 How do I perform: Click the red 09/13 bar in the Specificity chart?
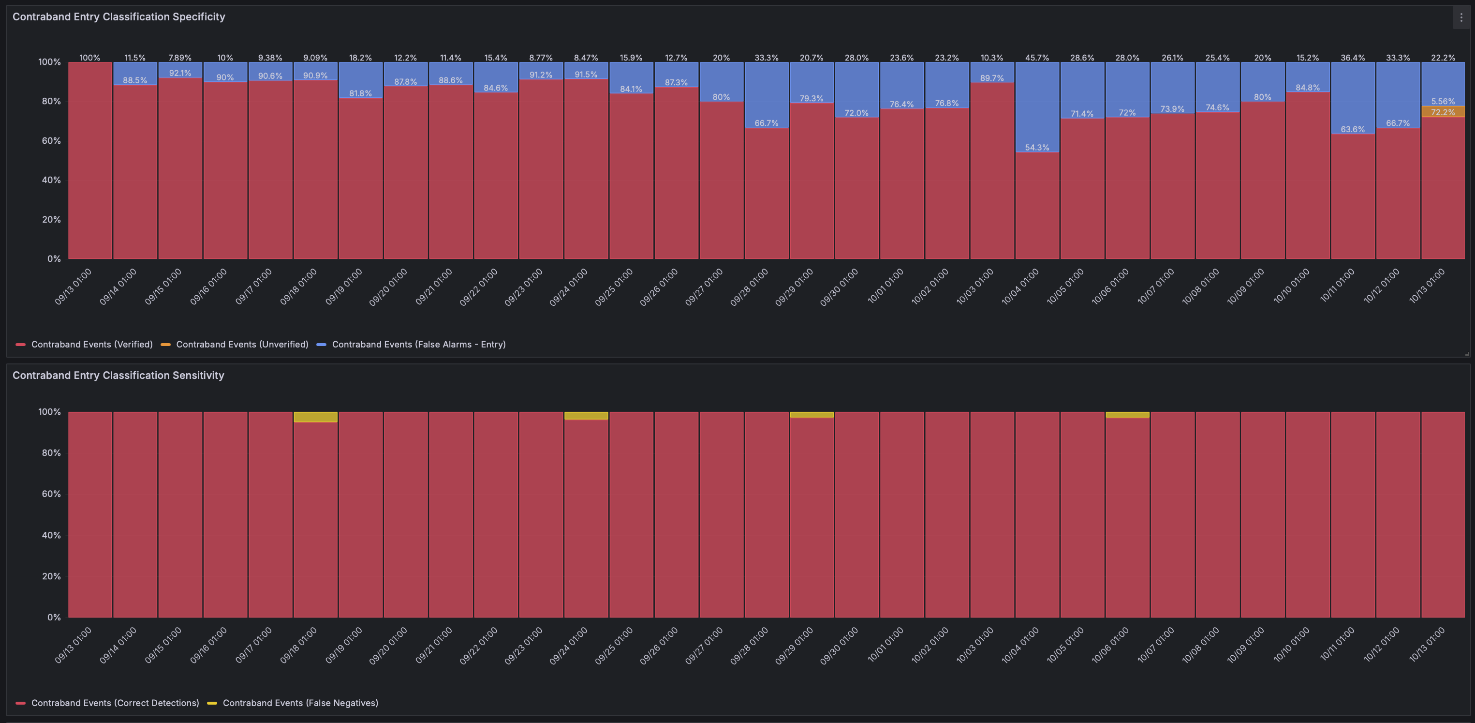(90, 160)
